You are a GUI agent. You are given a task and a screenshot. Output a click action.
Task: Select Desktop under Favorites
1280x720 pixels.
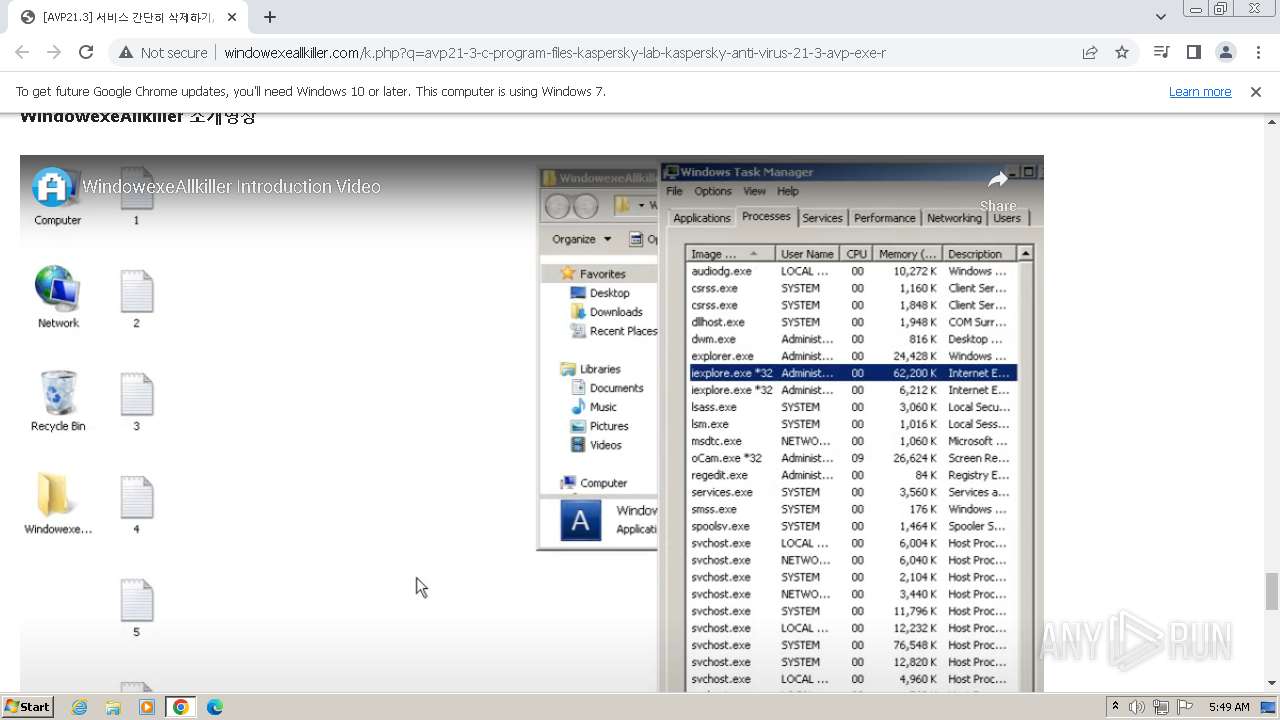click(600, 293)
